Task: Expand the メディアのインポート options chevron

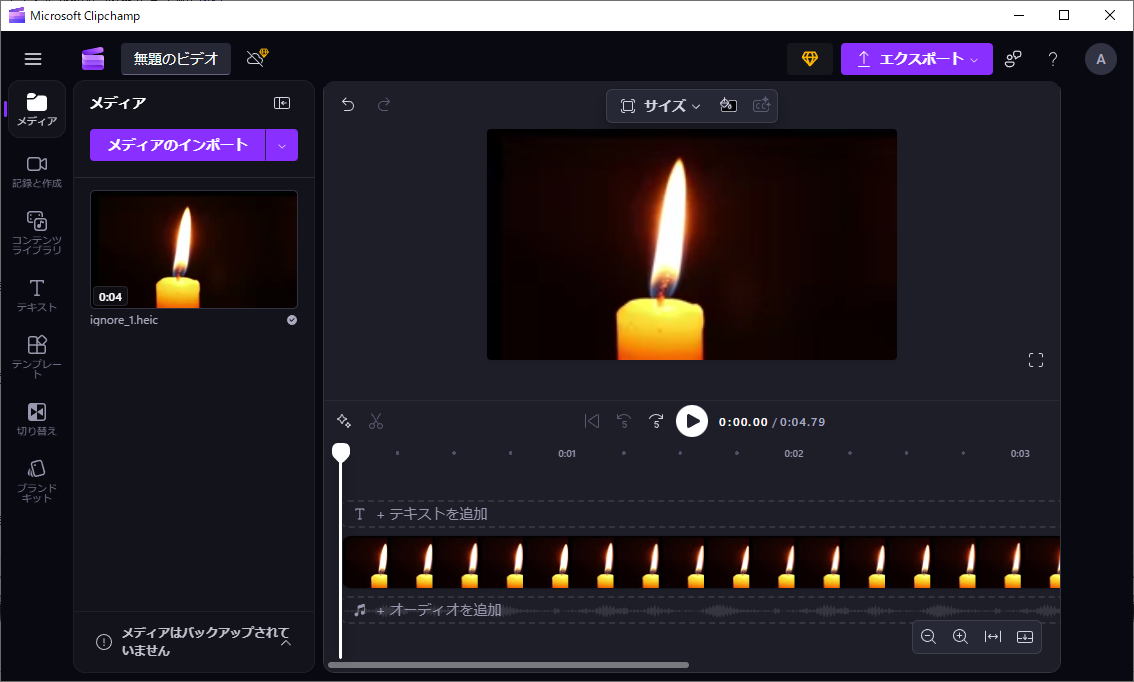Action: click(281, 145)
